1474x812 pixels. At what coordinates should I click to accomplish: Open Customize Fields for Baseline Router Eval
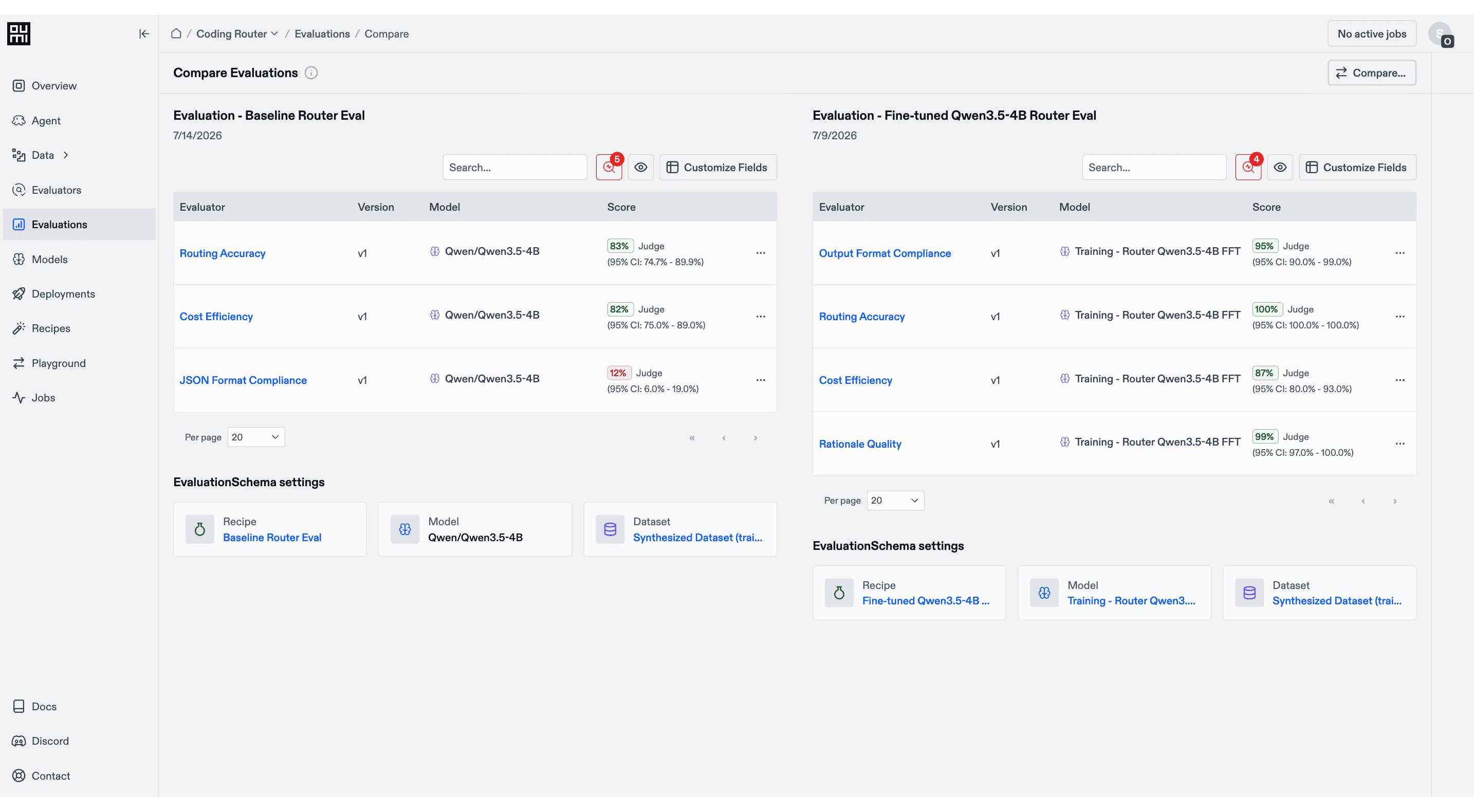(717, 167)
